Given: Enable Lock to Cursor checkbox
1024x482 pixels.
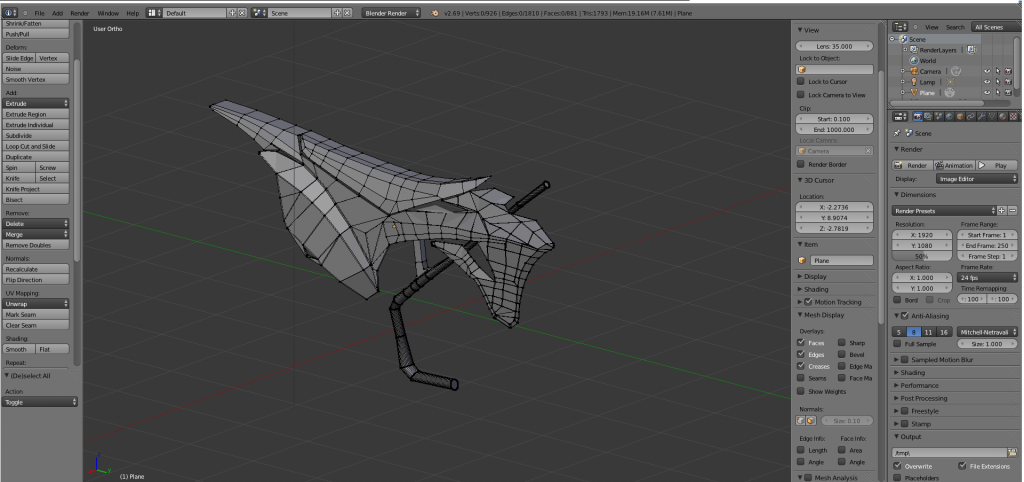Looking at the screenshot, I should [801, 82].
